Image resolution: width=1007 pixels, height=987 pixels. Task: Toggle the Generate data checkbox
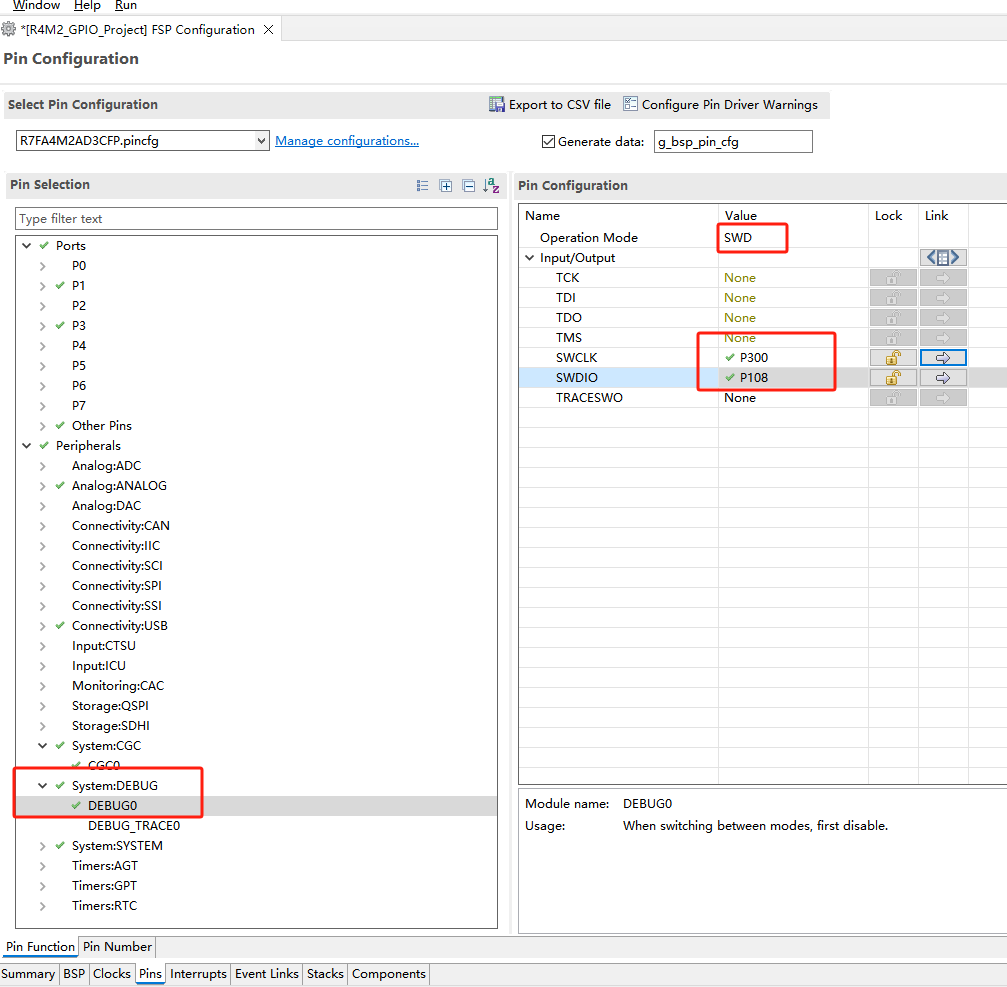click(548, 141)
